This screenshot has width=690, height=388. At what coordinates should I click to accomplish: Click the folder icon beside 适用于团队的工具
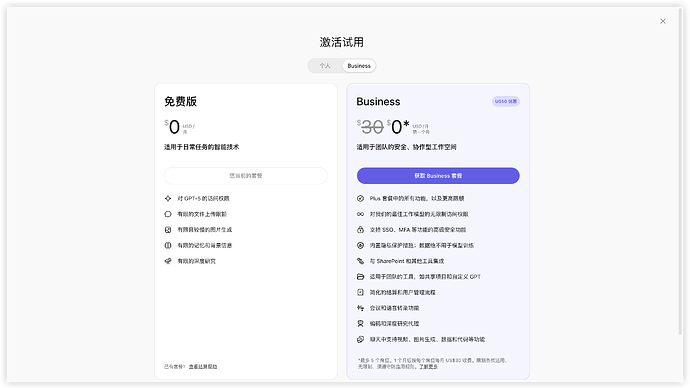360,277
